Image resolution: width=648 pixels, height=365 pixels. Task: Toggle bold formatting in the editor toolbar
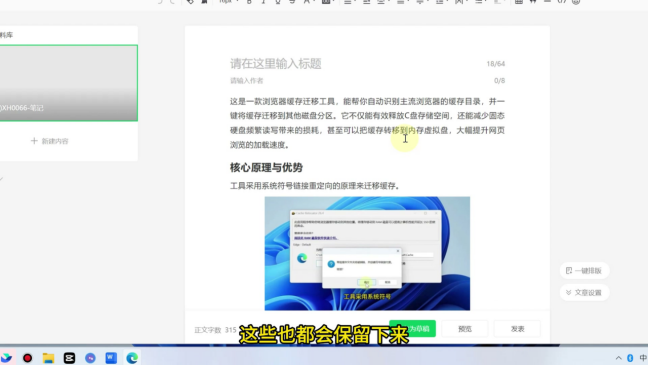(x=249, y=2)
